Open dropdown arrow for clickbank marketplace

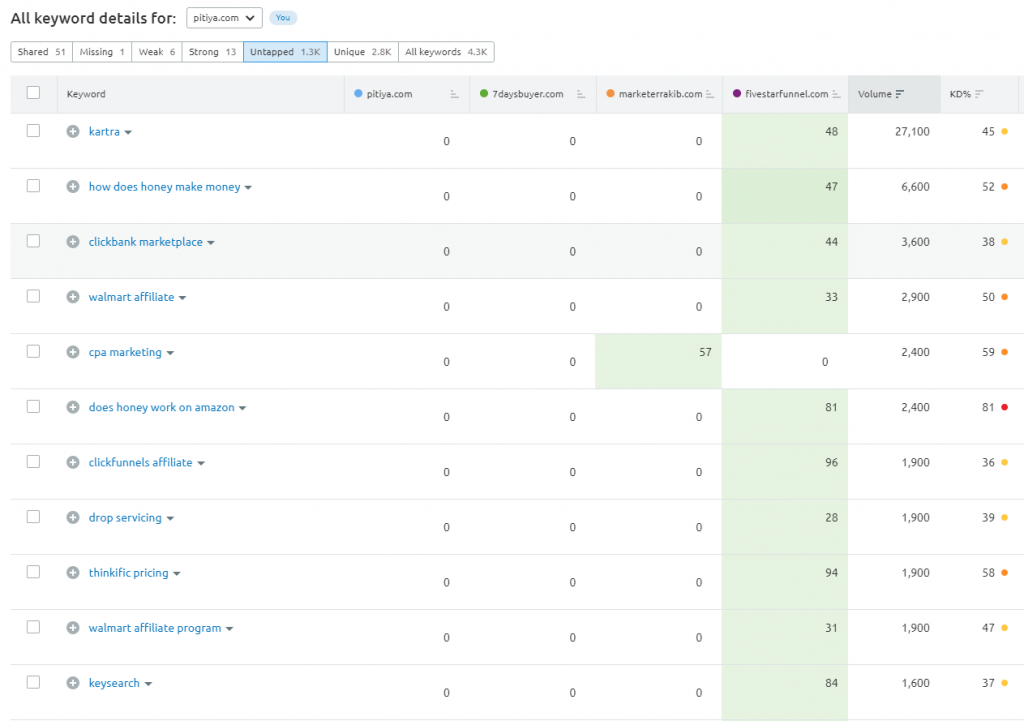[x=211, y=243]
